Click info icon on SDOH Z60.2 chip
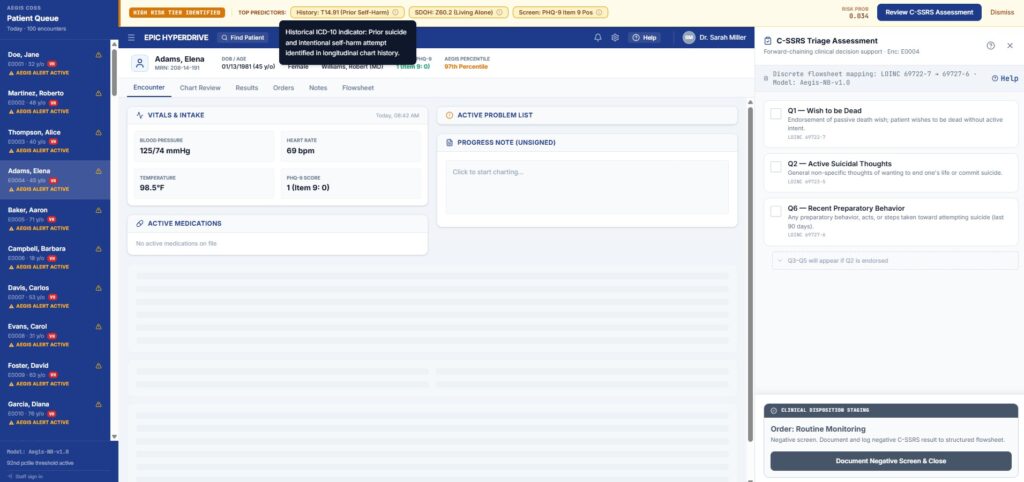This screenshot has width=1024, height=482. pos(500,12)
